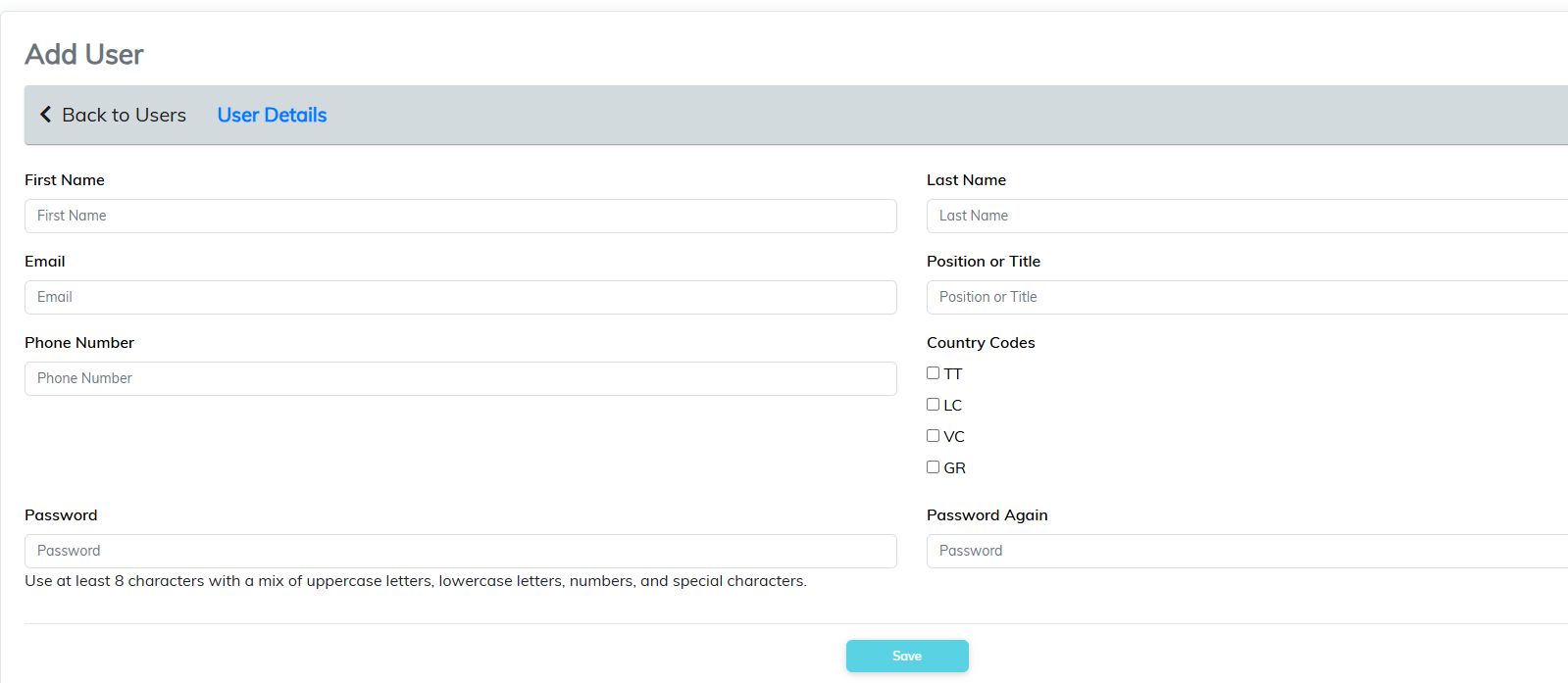Toggle the VC country code checkbox

click(x=933, y=436)
